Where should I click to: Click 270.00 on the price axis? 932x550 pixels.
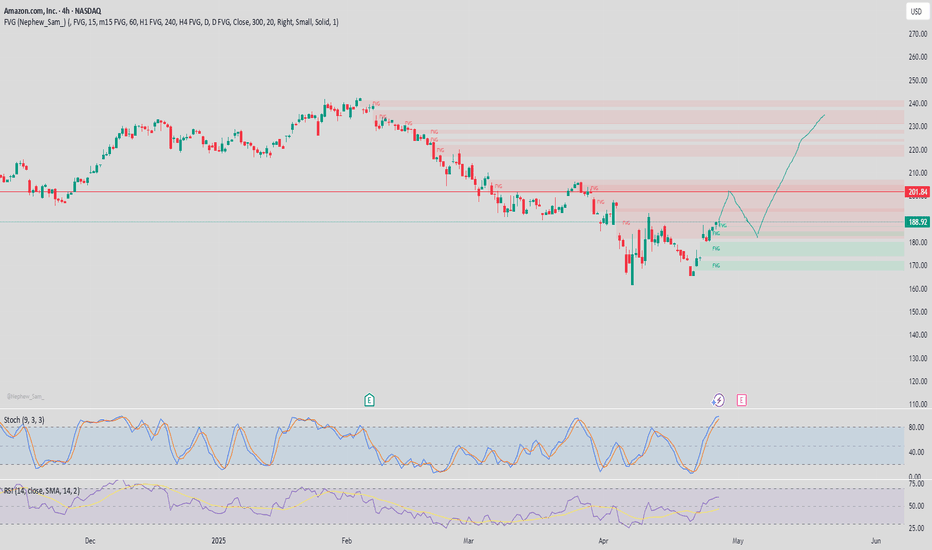918,34
